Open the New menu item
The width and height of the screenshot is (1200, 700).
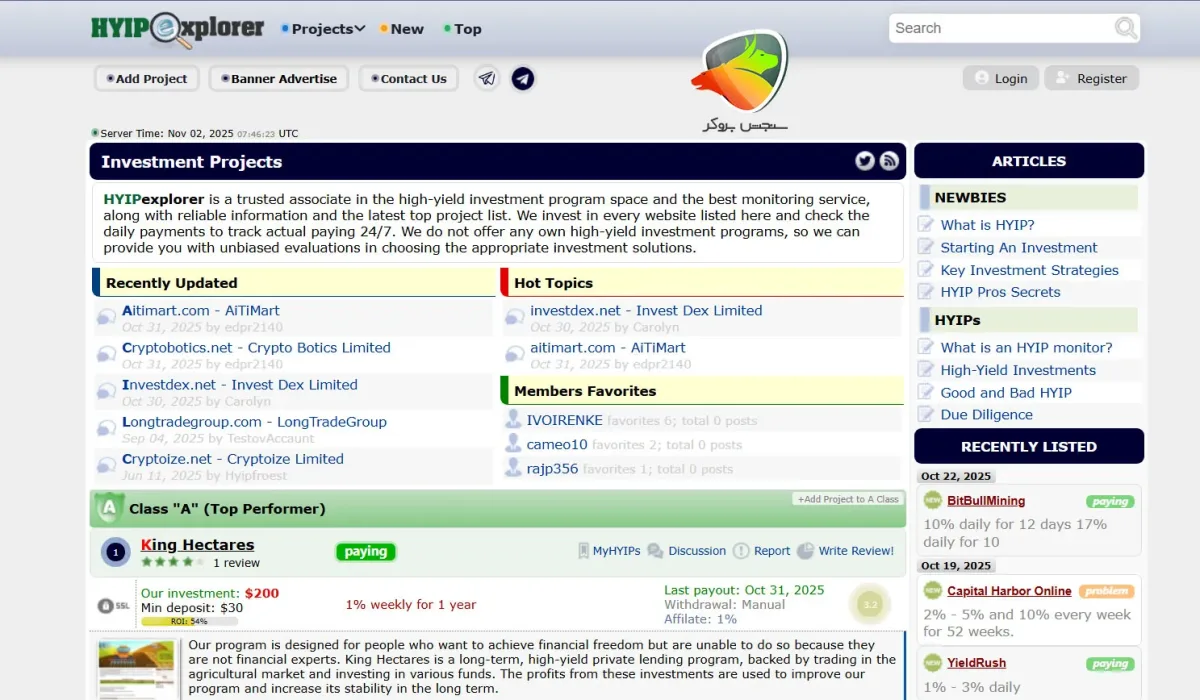[x=402, y=29]
